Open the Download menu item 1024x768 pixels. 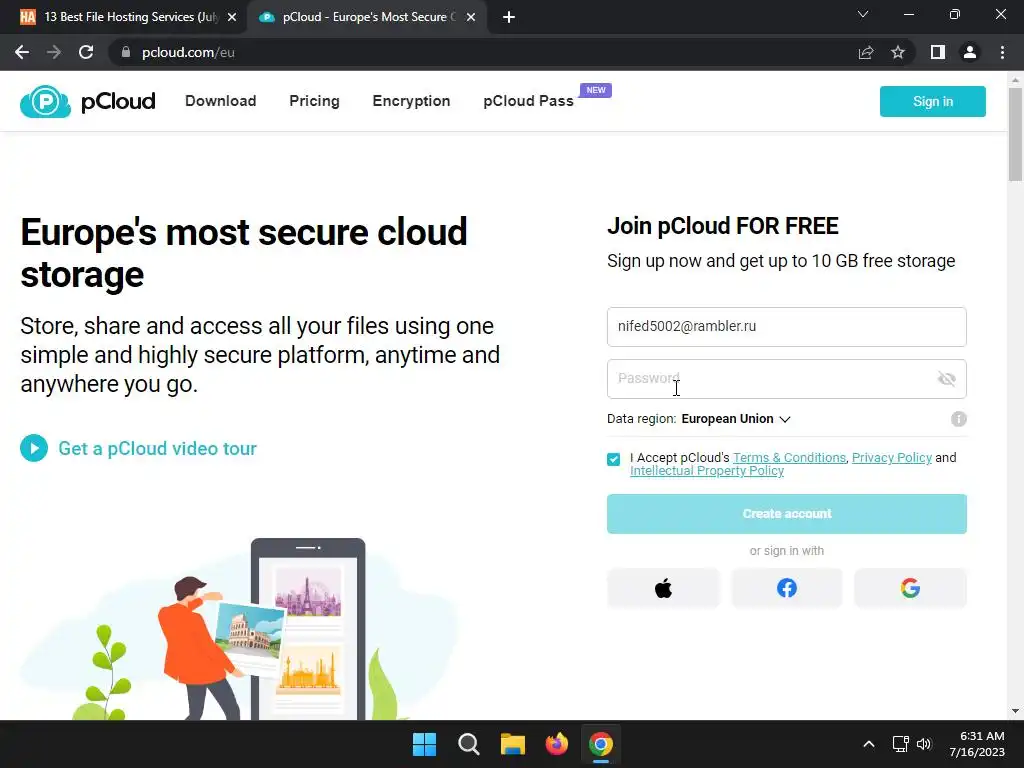221,101
